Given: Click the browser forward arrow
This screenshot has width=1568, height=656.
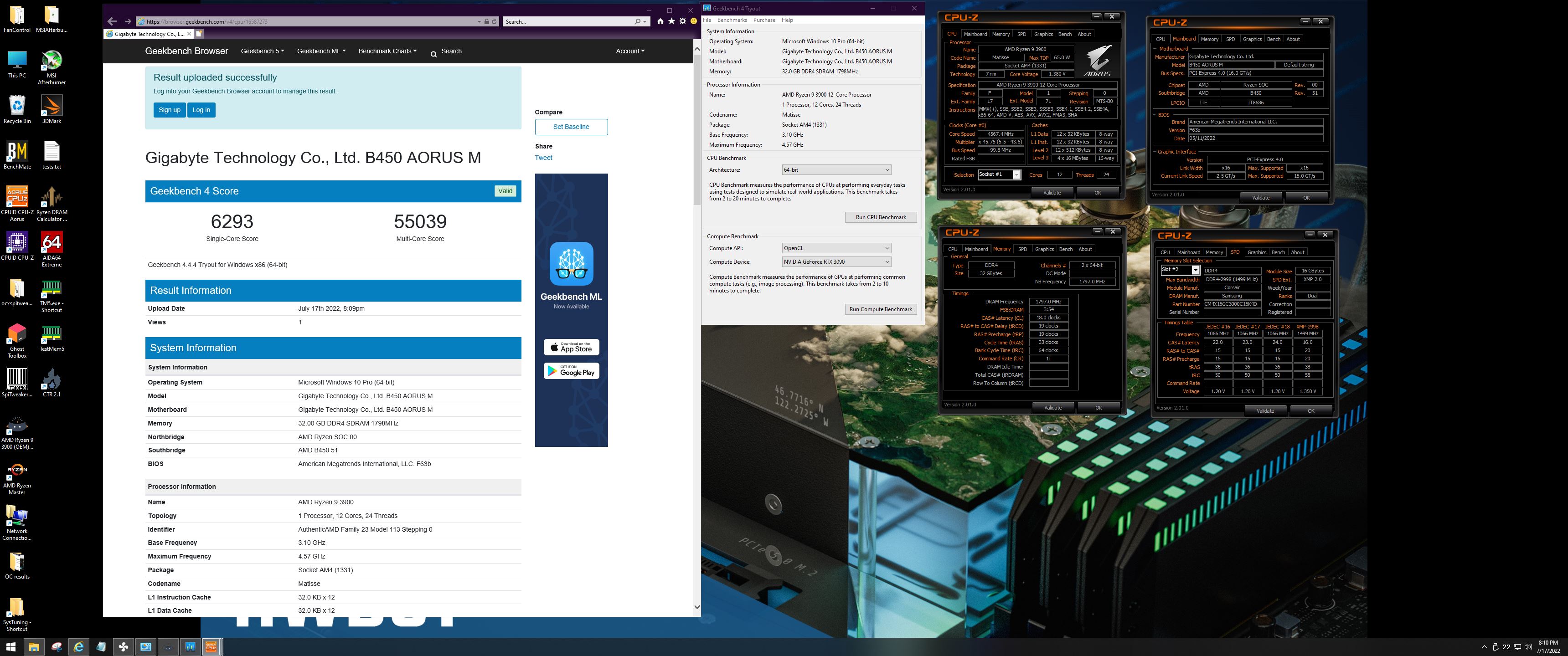Looking at the screenshot, I should (x=128, y=21).
